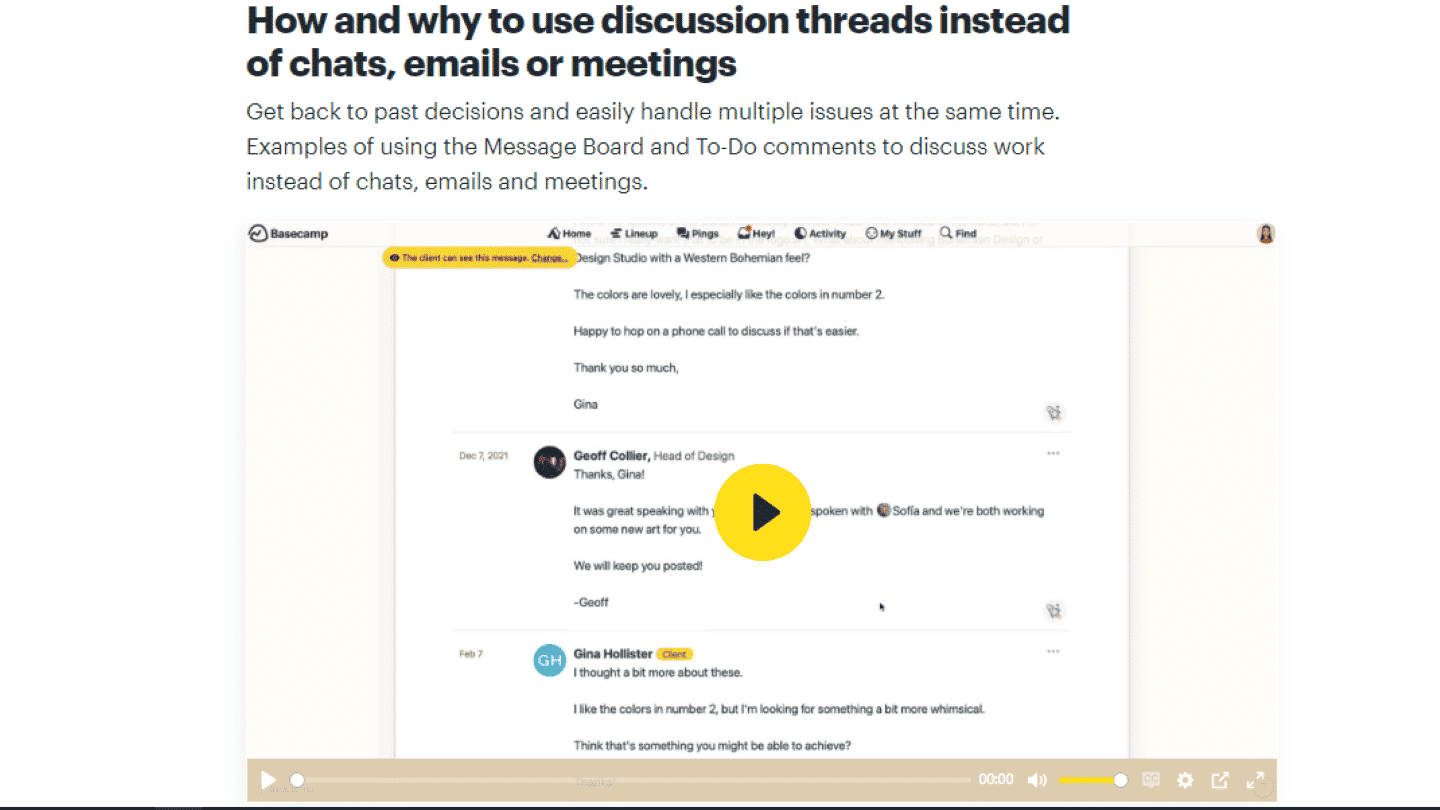Select Lineup in the navigation bar

tap(634, 233)
